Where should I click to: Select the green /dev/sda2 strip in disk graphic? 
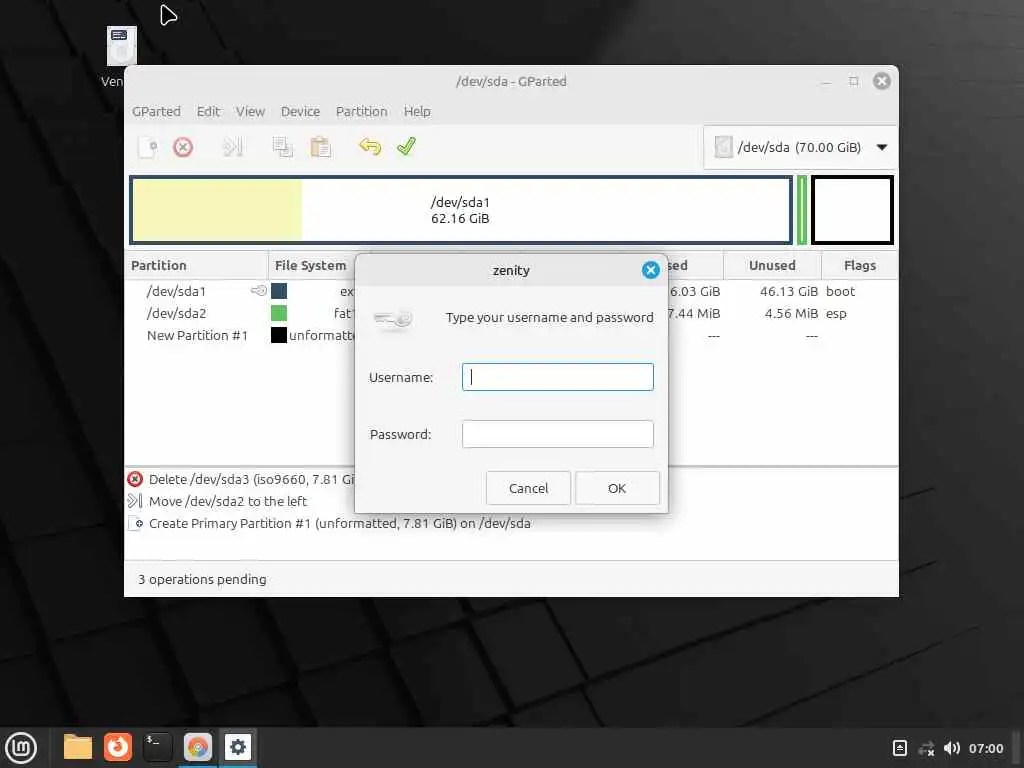801,210
